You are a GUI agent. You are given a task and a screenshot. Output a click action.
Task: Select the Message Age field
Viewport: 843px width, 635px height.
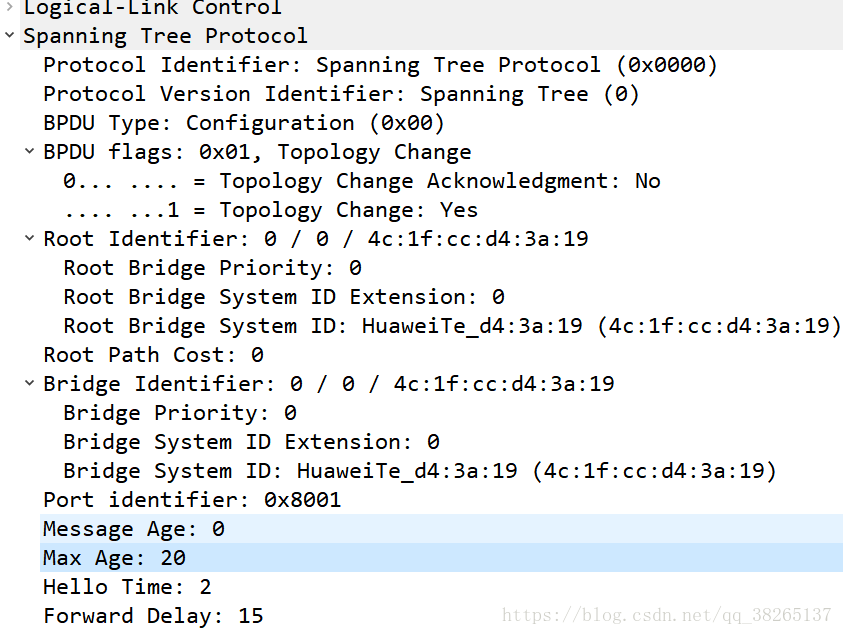(134, 529)
